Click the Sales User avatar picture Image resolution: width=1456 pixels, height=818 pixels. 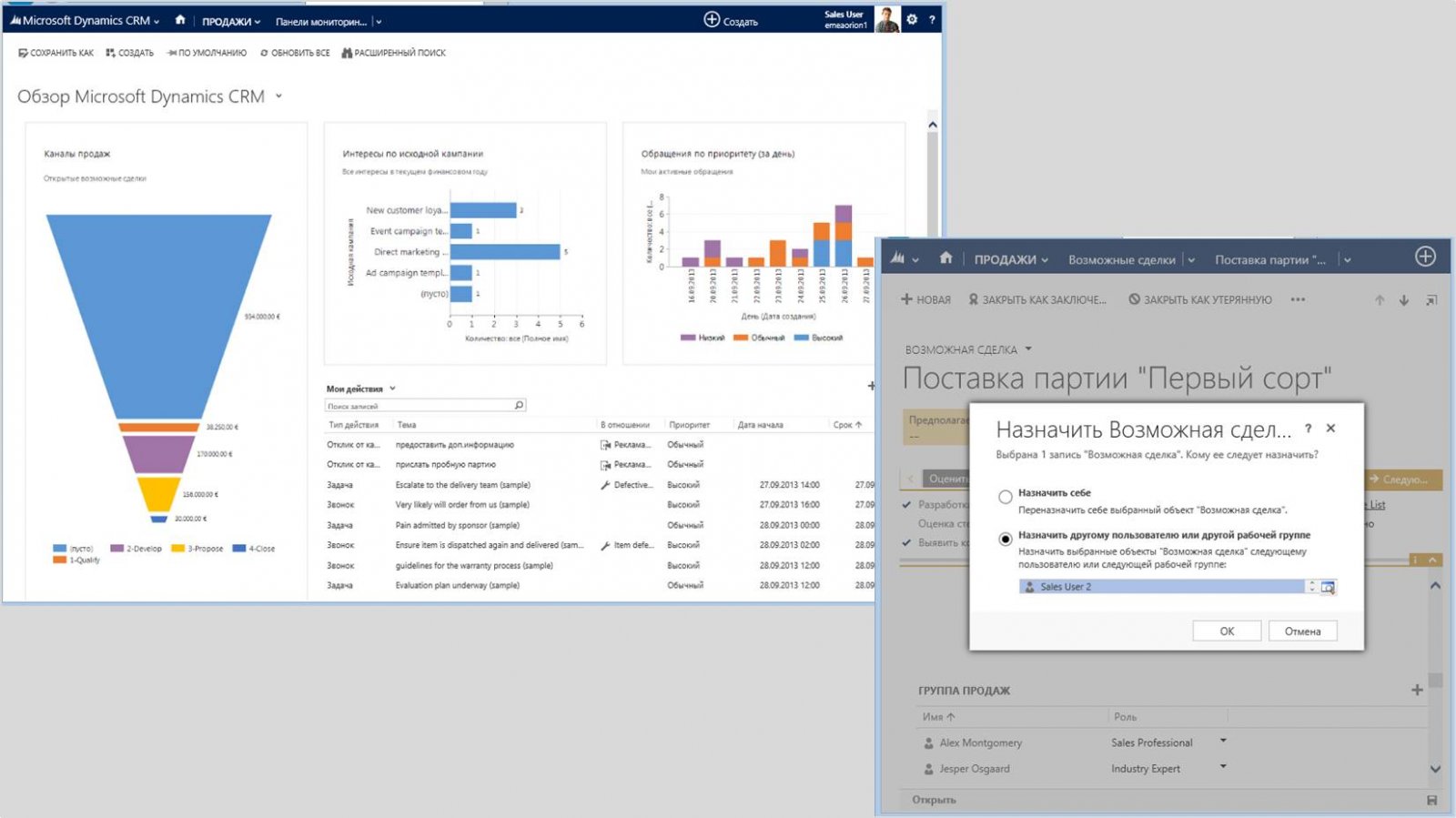(886, 19)
